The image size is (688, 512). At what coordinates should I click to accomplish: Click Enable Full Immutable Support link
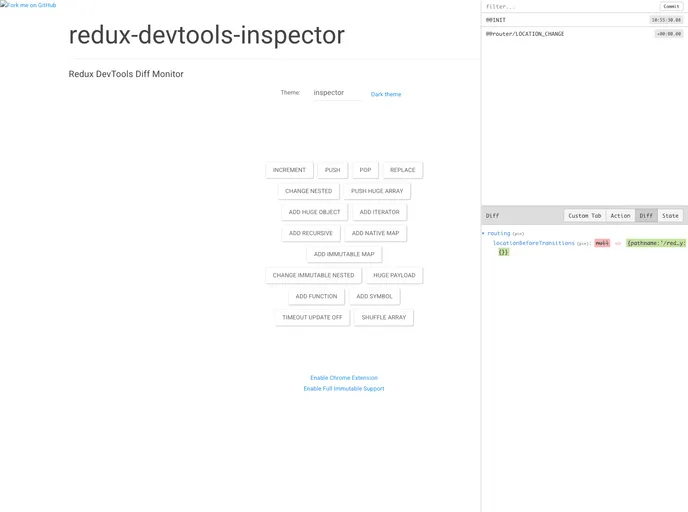pos(344,388)
